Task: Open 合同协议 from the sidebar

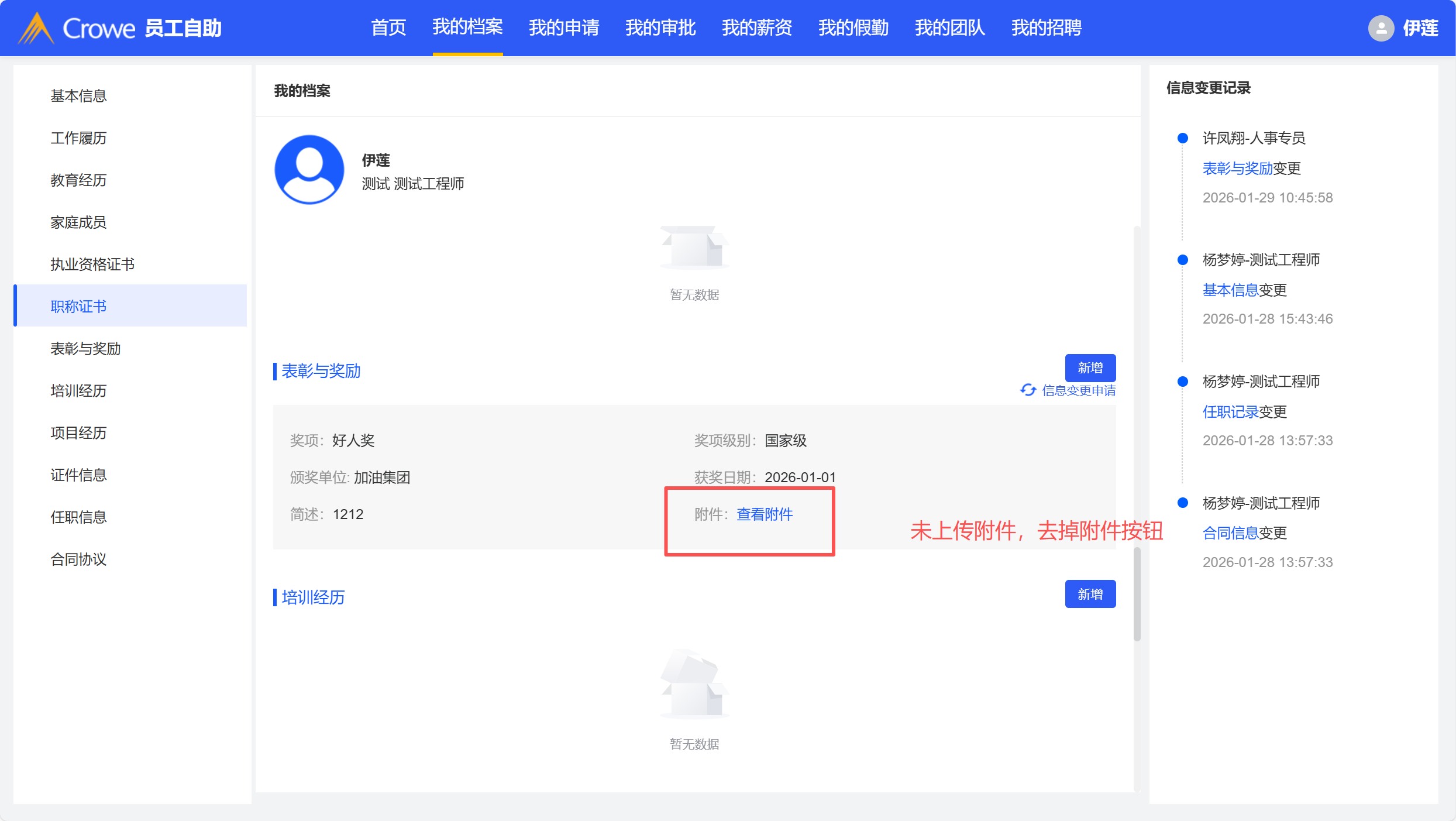Action: 78,559
